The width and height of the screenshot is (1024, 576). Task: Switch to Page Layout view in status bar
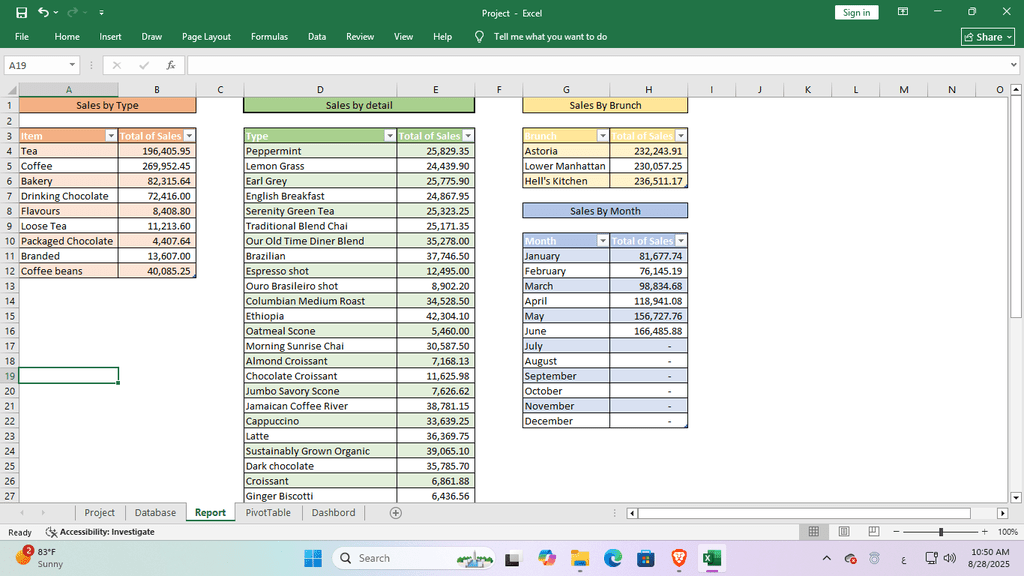click(842, 532)
